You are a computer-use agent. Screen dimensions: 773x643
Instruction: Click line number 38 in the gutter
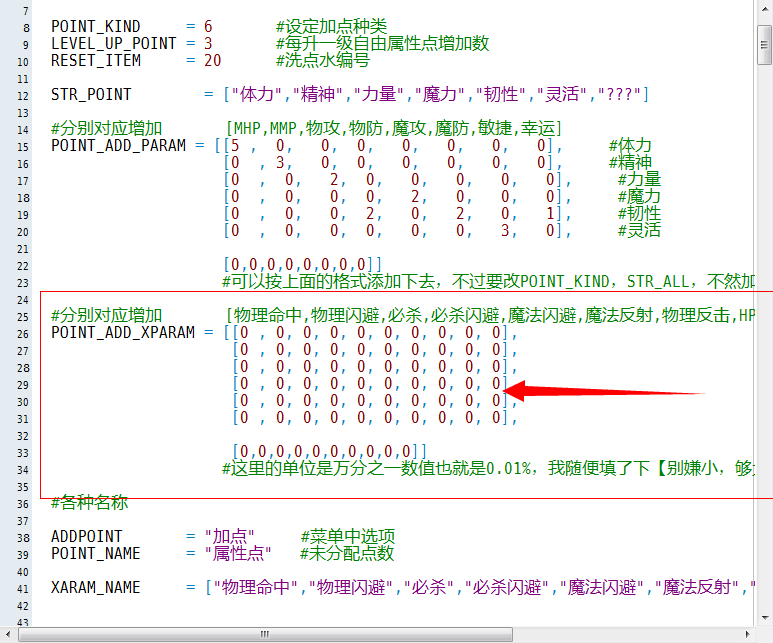click(23, 538)
